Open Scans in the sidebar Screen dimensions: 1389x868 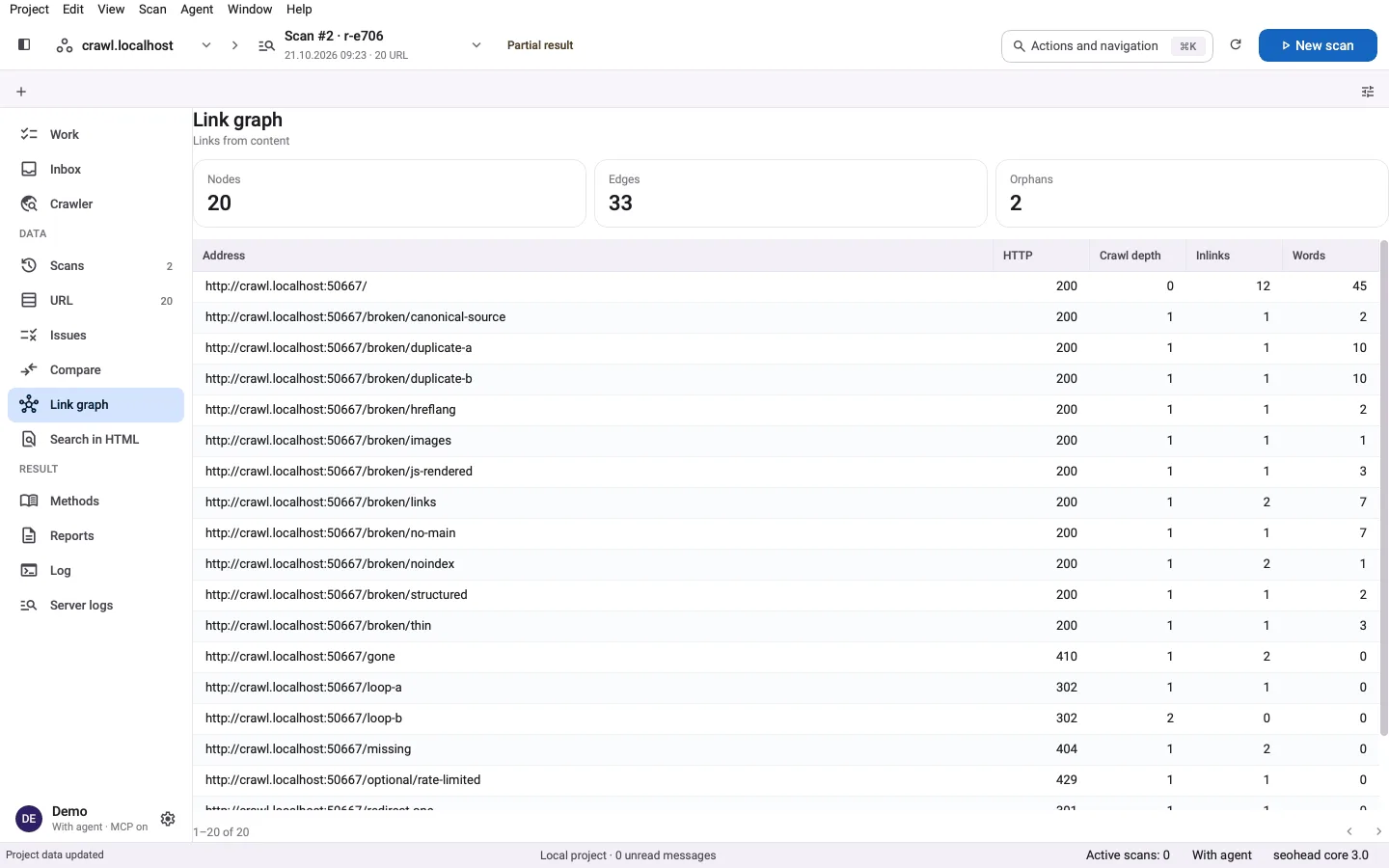coord(95,265)
